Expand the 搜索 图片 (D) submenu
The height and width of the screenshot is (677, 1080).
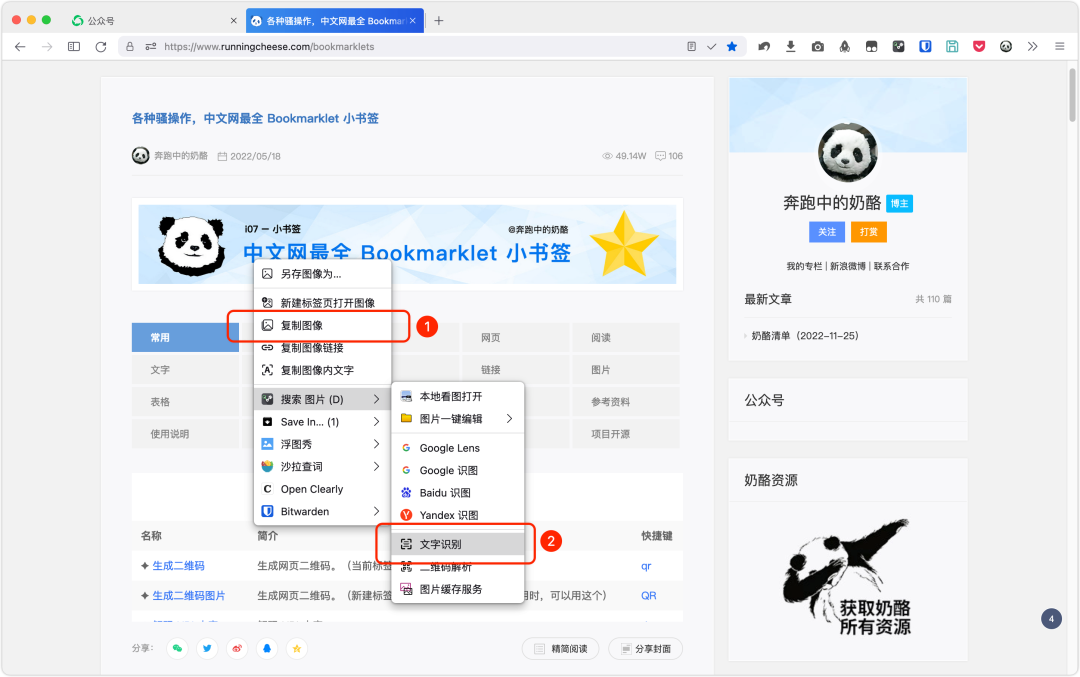[322, 399]
